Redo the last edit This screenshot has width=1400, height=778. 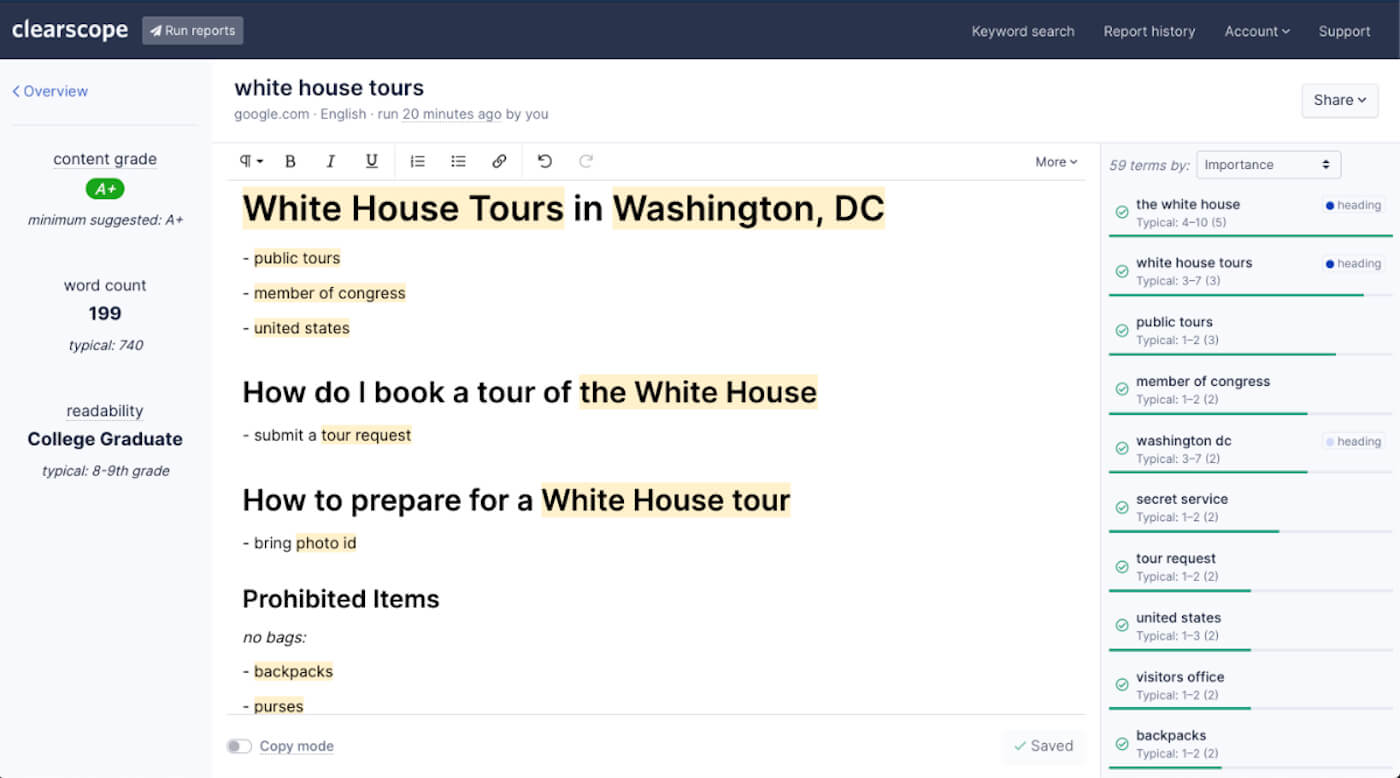coord(586,161)
